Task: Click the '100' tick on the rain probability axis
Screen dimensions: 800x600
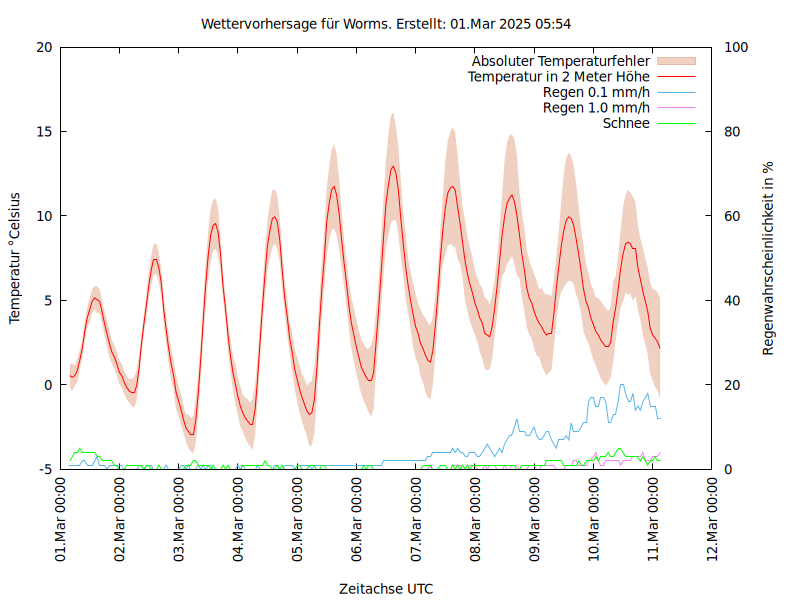Action: [x=734, y=47]
